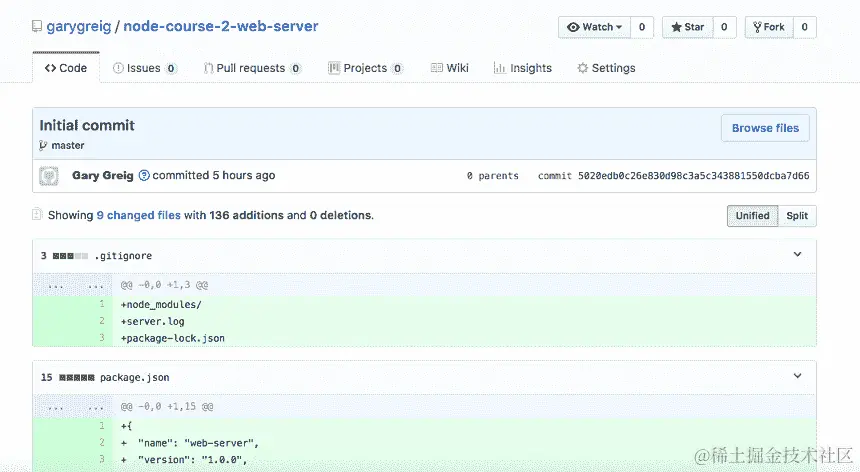The image size is (860, 472).
Task: Click the file diff icon beside Showing
Action: [x=37, y=214]
